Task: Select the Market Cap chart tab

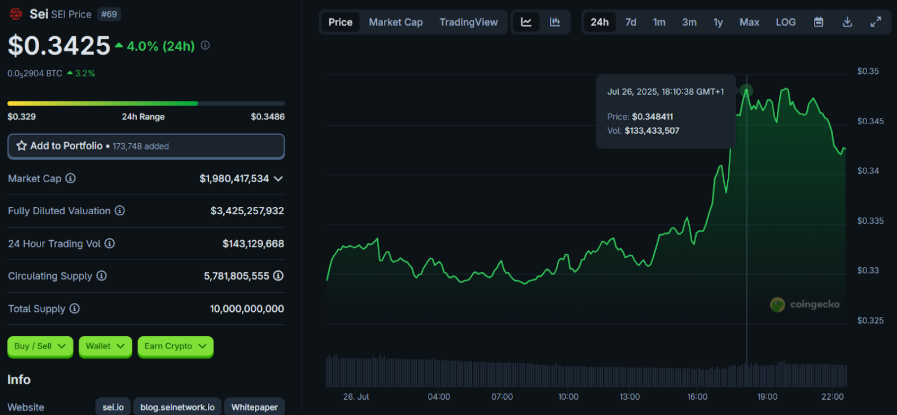Action: pyautogui.click(x=396, y=22)
